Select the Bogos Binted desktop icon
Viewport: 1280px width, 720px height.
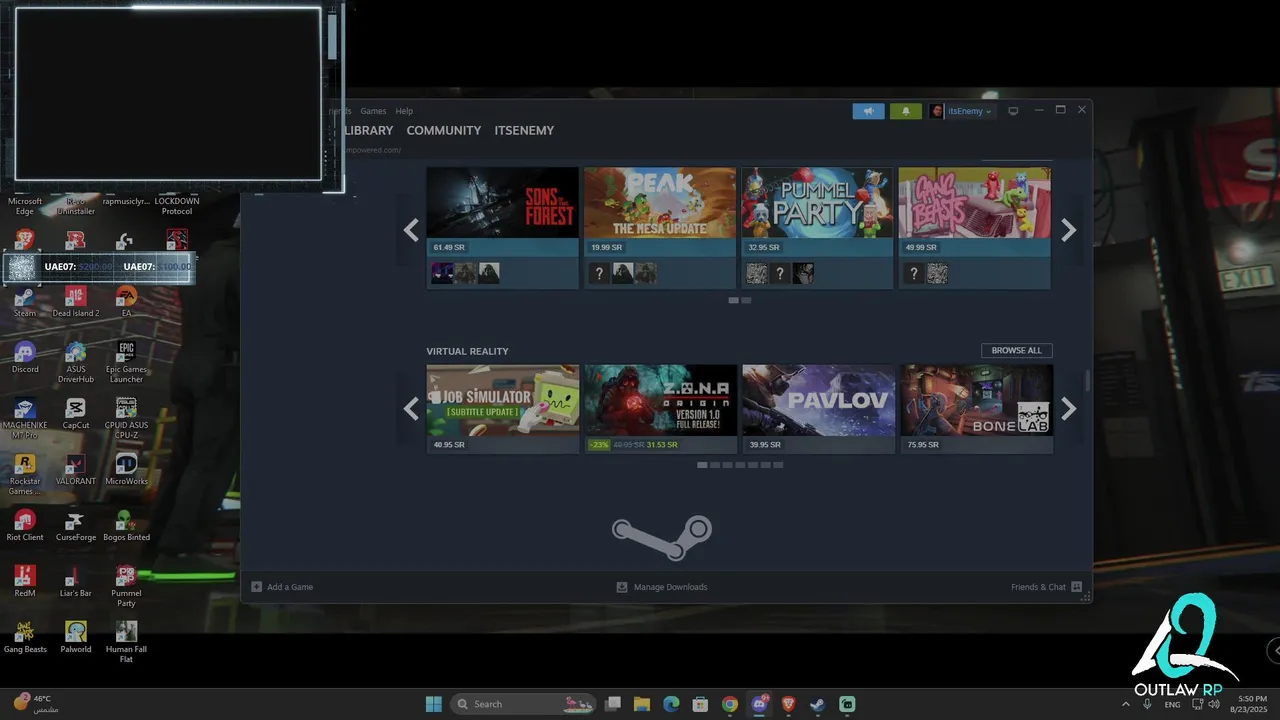pyautogui.click(x=126, y=525)
